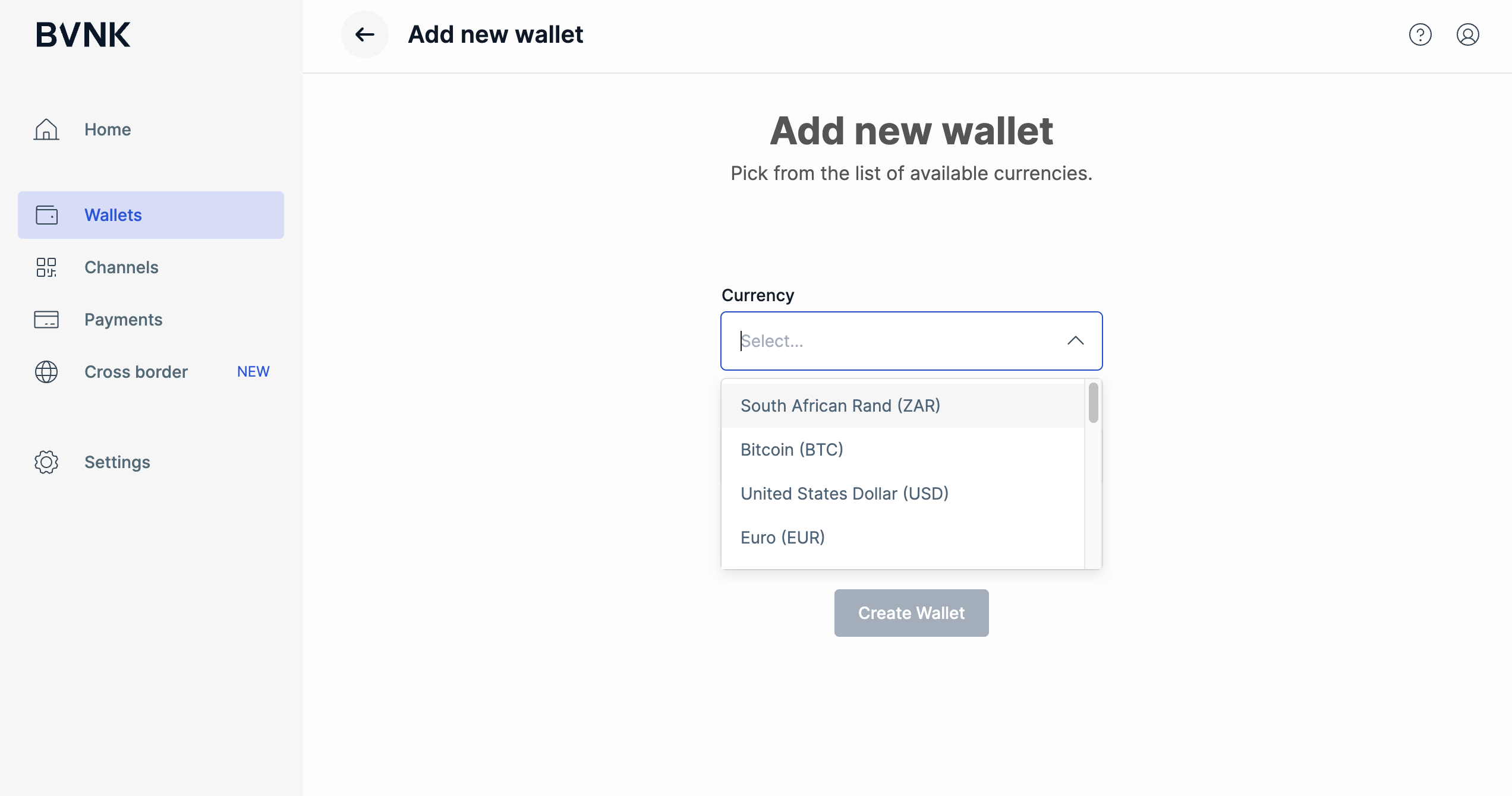Navigate to the Payments section
The height and width of the screenshot is (796, 1512).
(x=123, y=320)
